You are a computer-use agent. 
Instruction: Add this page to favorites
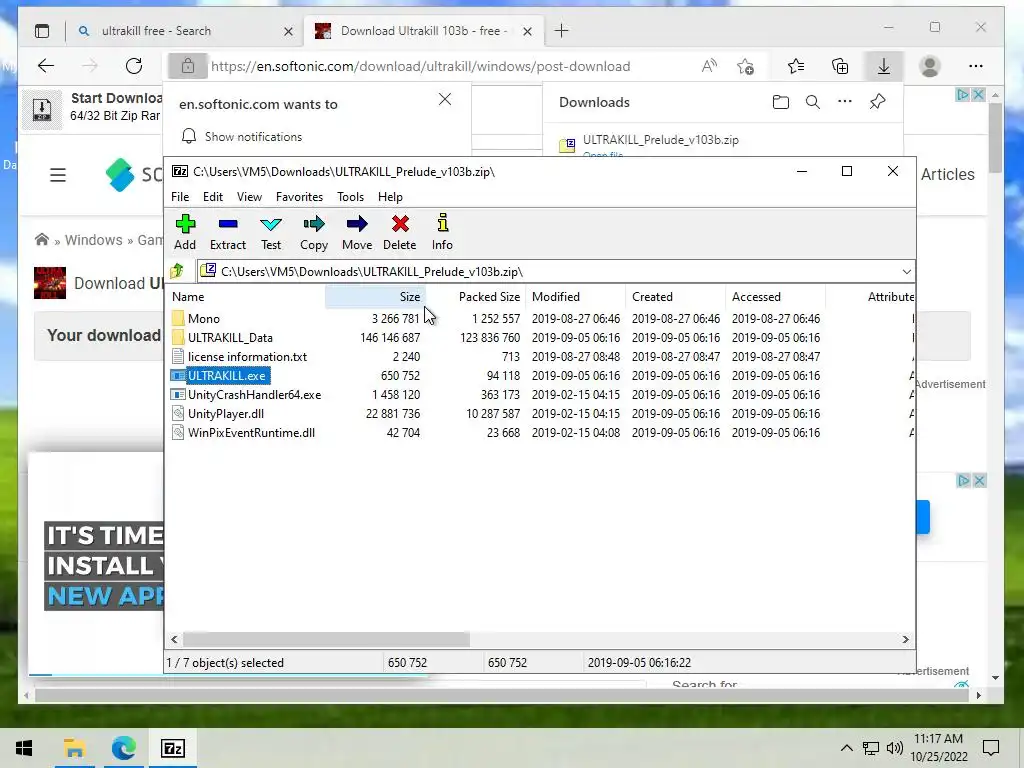[745, 66]
